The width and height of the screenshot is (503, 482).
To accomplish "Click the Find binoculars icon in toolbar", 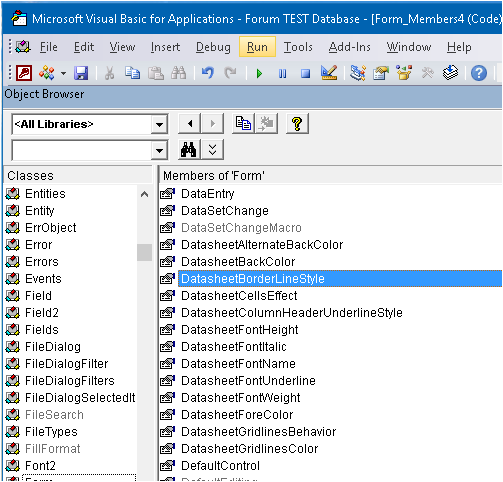I will (x=179, y=73).
